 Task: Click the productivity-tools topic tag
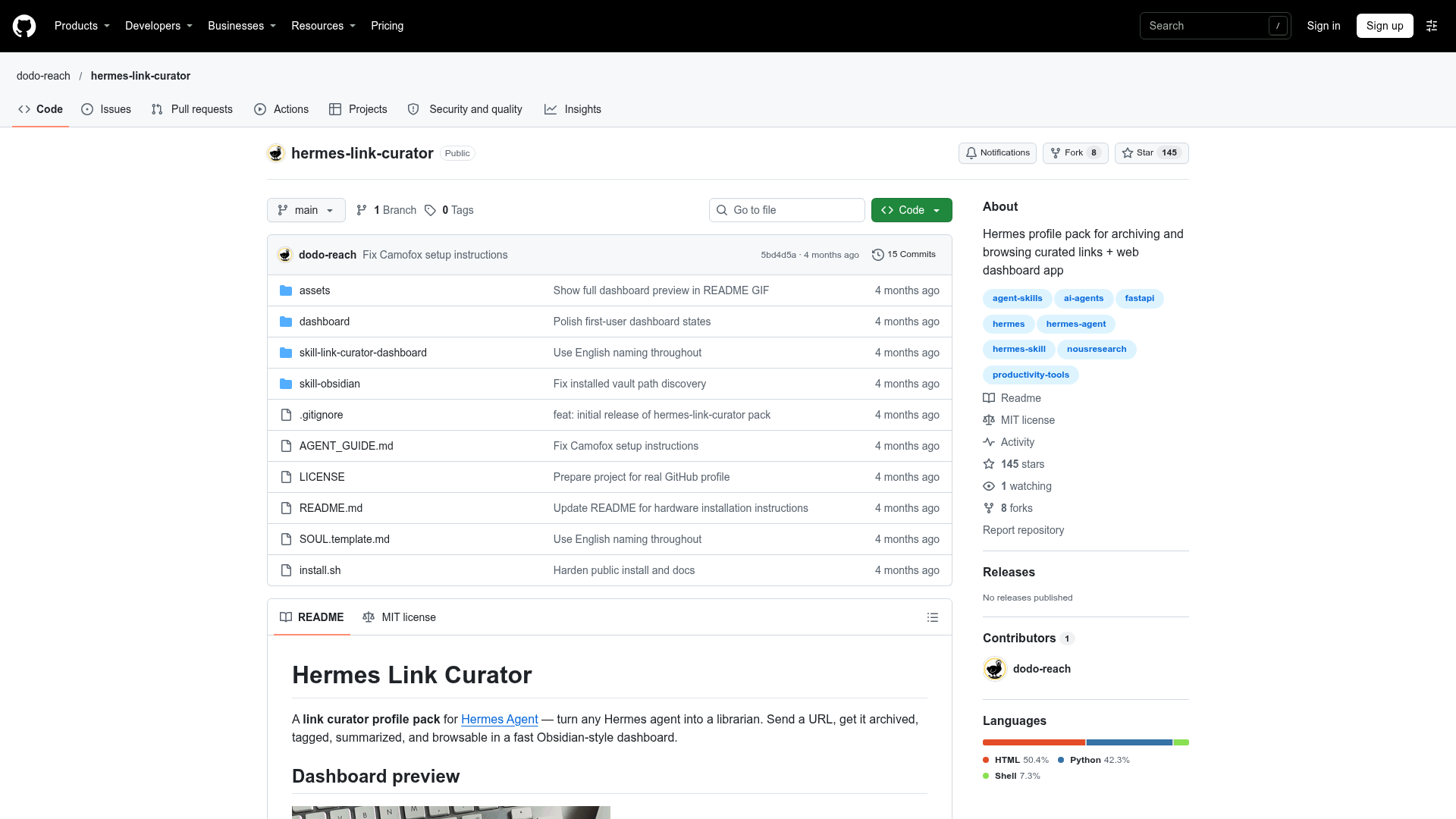pos(1031,375)
